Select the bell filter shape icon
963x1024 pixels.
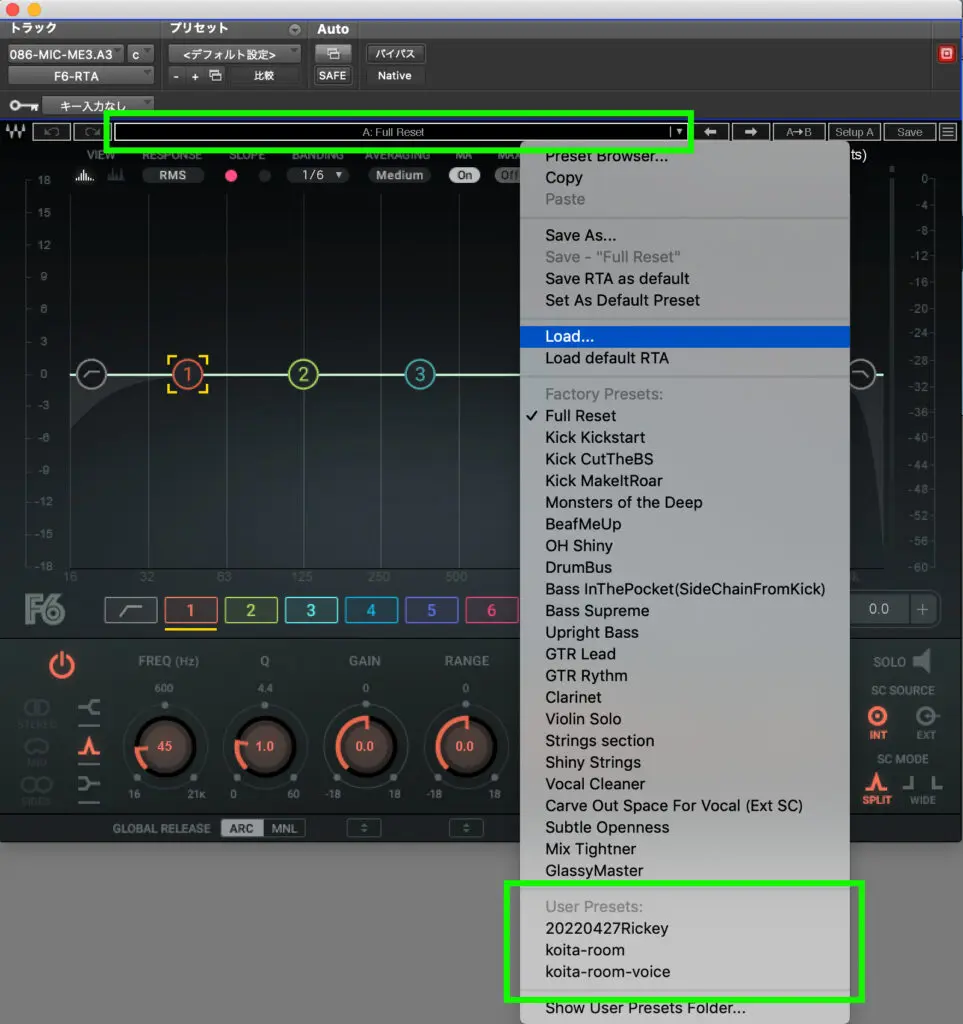pyautogui.click(x=89, y=745)
